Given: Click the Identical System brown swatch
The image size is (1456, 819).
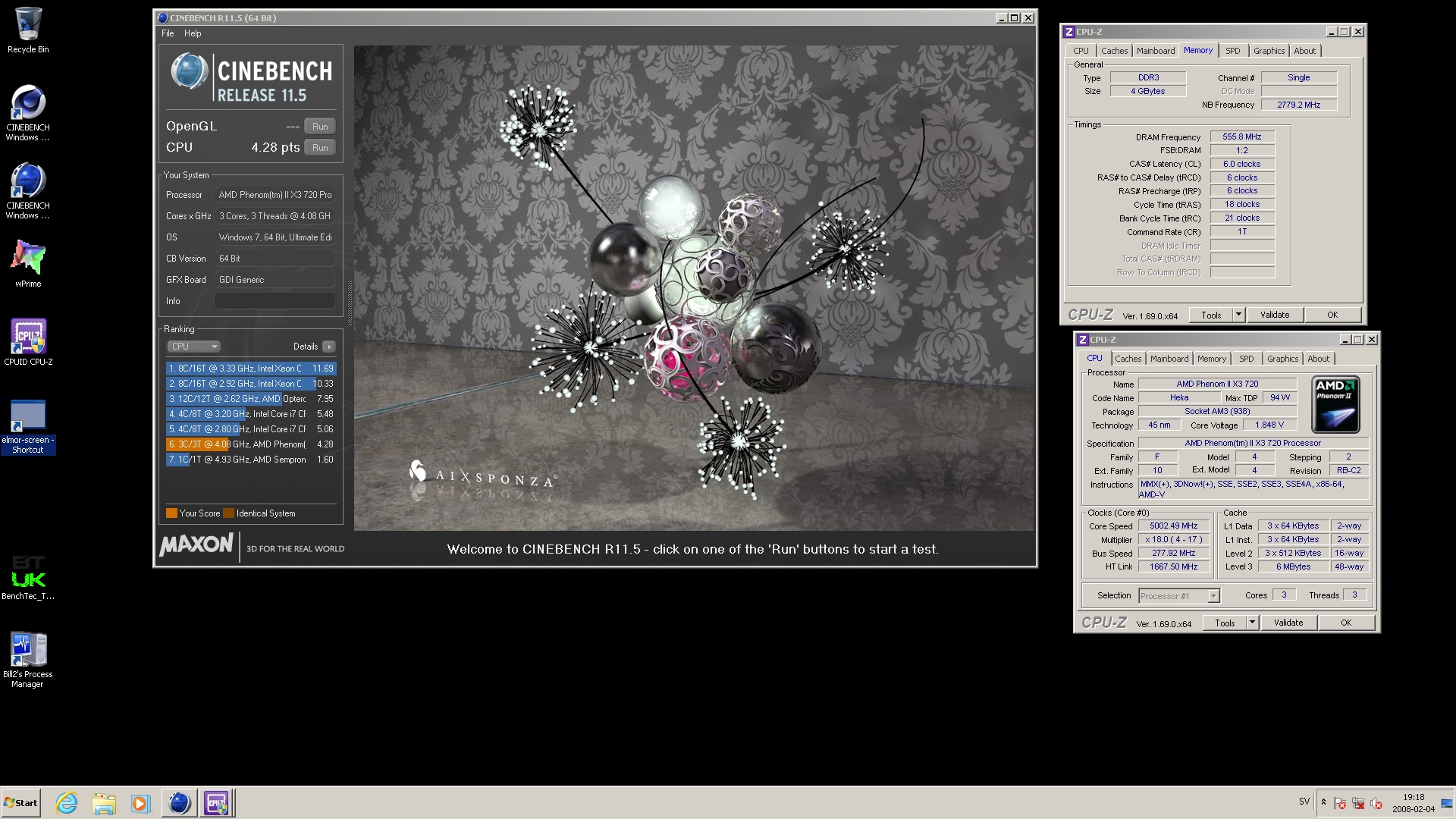Looking at the screenshot, I should click(229, 513).
